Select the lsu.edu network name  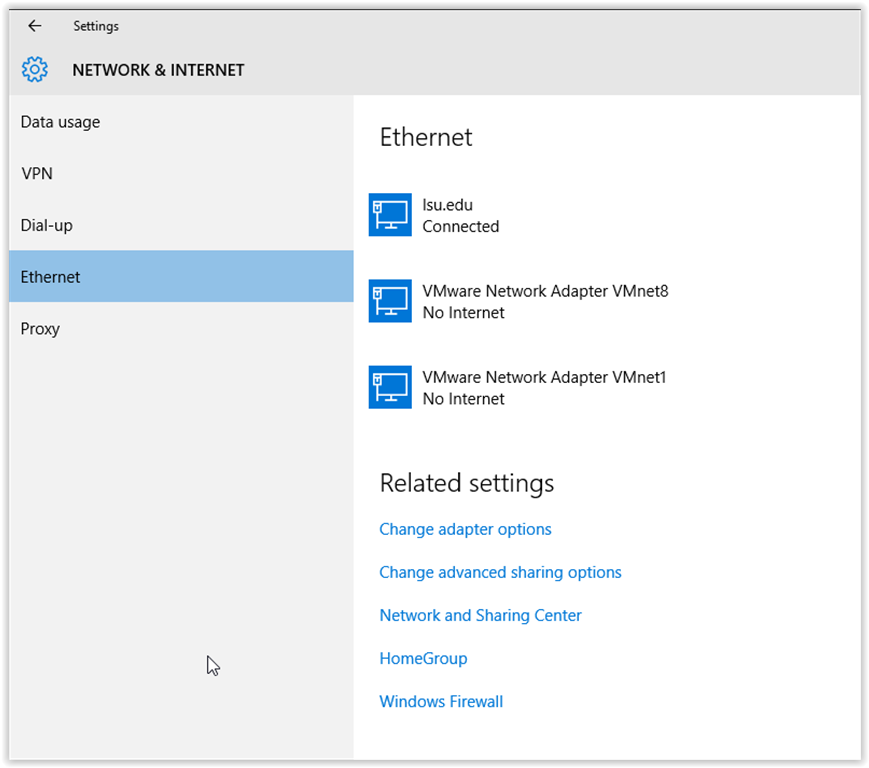pos(447,205)
